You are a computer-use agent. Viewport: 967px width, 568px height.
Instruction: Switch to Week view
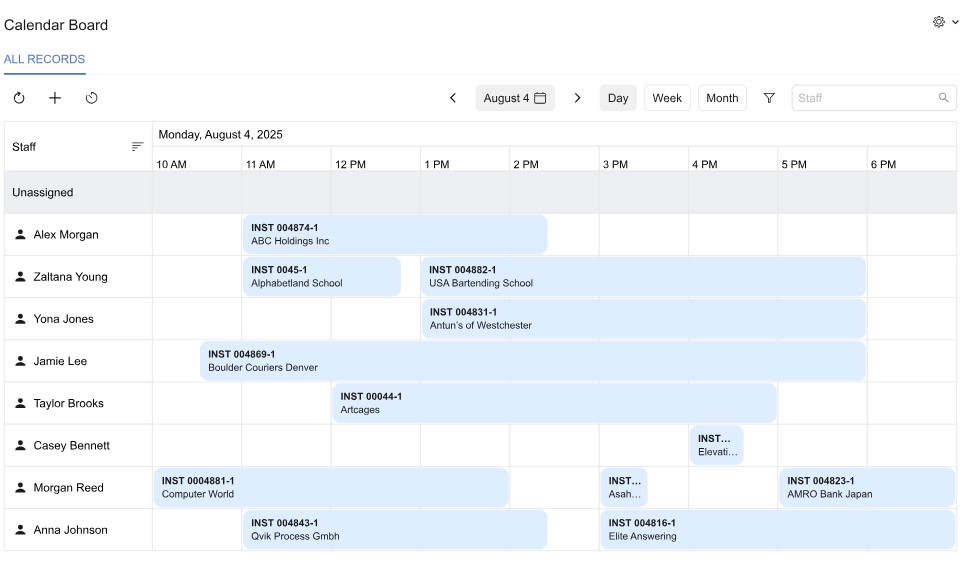point(667,98)
